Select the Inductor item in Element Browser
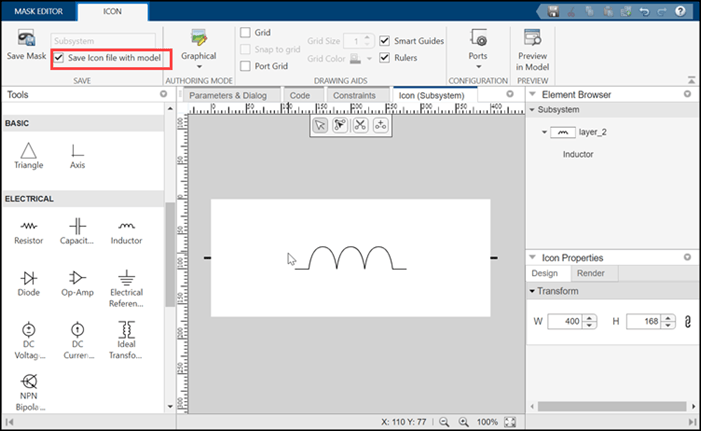The width and height of the screenshot is (701, 431). coord(578,154)
